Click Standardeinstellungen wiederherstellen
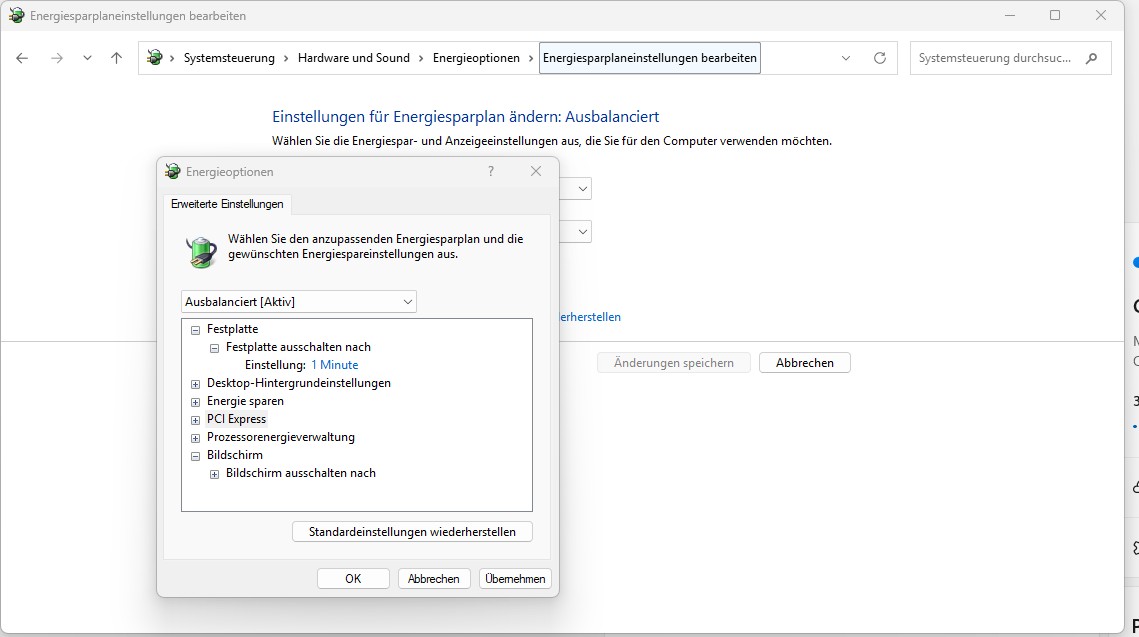1139x637 pixels. click(x=412, y=531)
